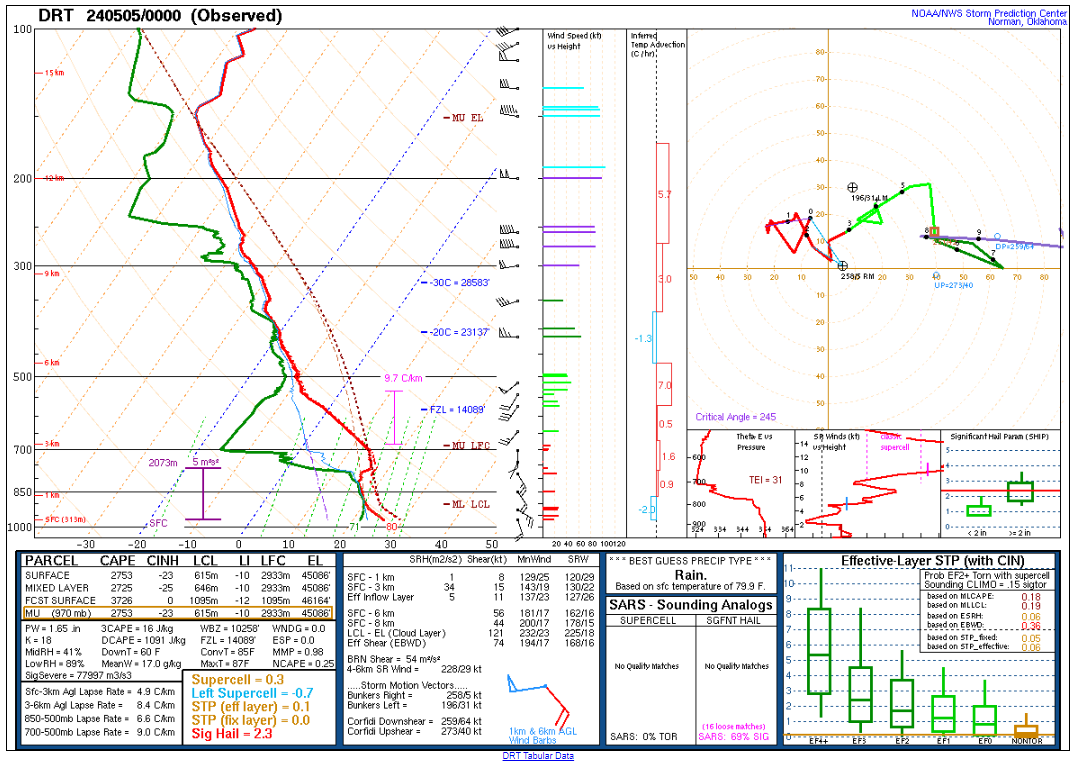Click the Bunkers Left crosshair marker on hodograph
The height and width of the screenshot is (761, 1075).
pos(852,187)
